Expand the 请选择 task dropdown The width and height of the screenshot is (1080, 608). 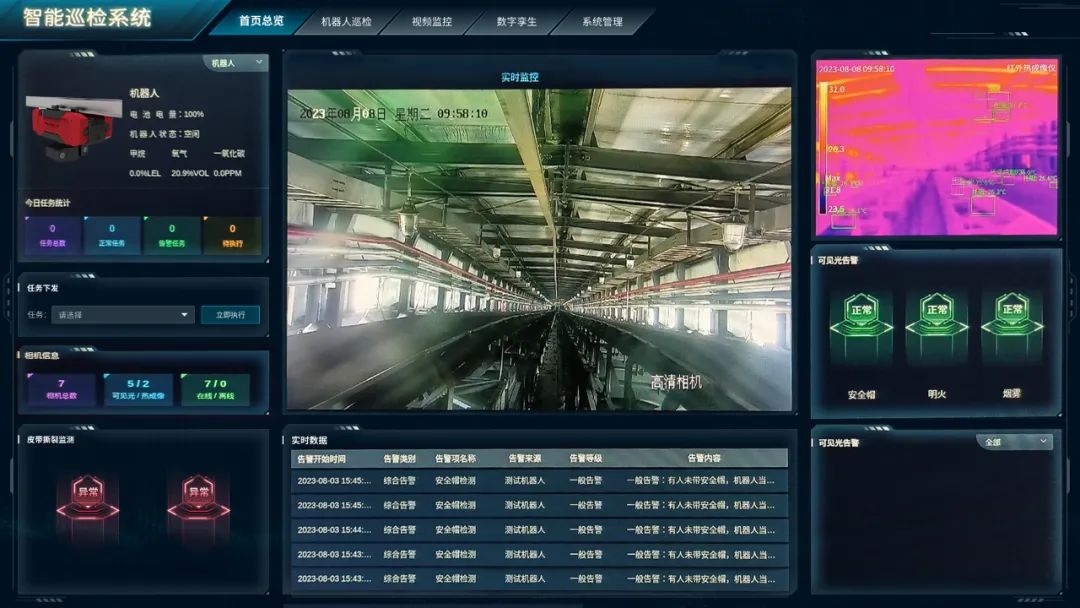(123, 315)
